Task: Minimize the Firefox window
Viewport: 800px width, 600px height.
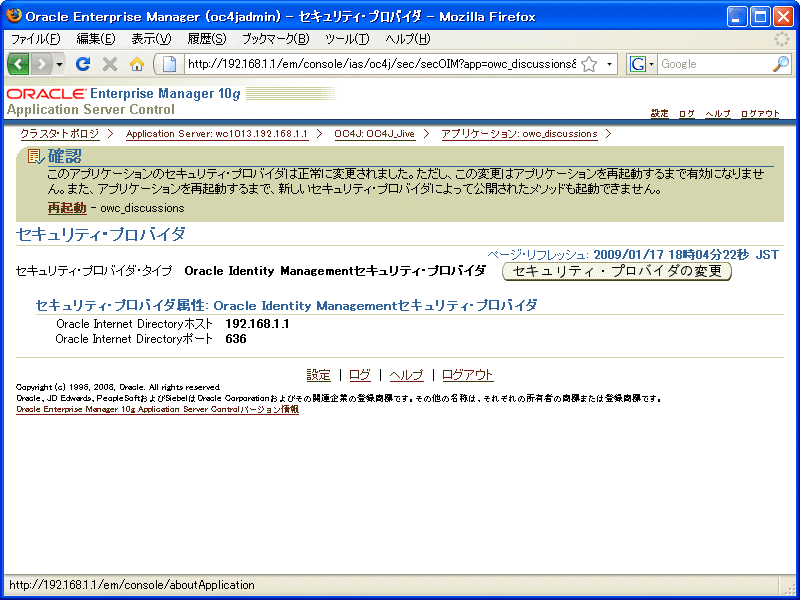Action: [736, 17]
